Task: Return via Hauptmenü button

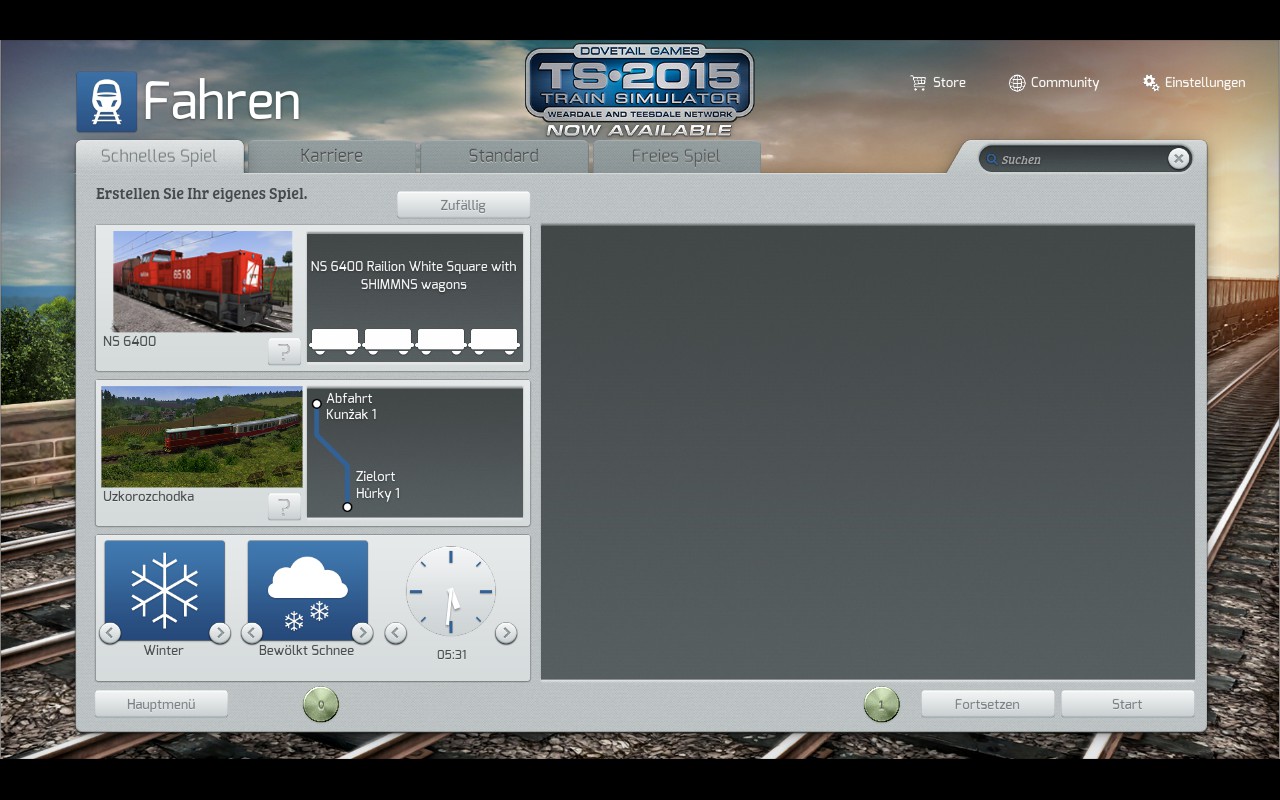Action: [x=161, y=704]
